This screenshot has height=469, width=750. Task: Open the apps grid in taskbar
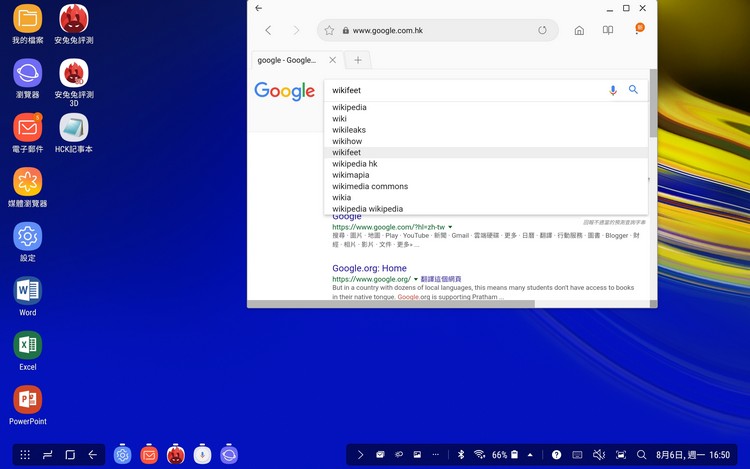pyautogui.click(x=25, y=455)
